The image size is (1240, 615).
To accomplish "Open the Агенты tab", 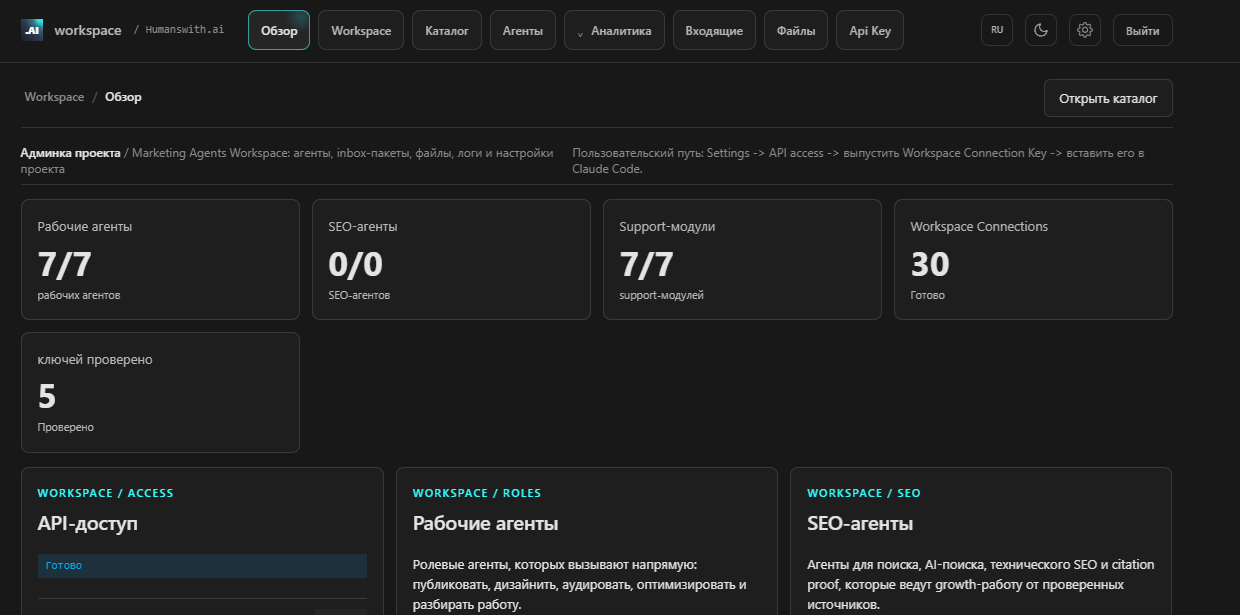I will pos(523,31).
